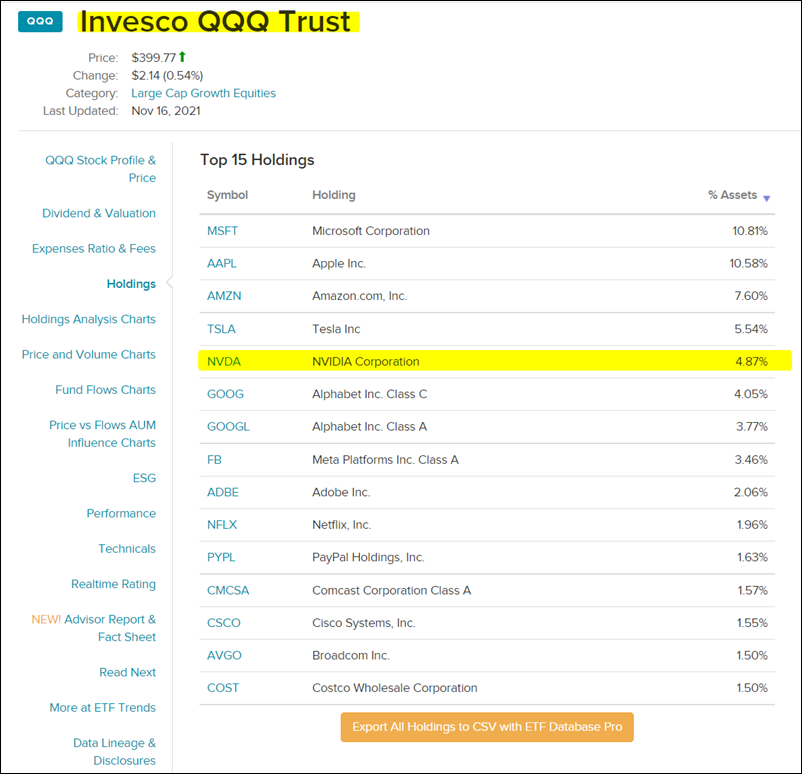The width and height of the screenshot is (802, 774).
Task: Open the CSCO symbol link
Action: pos(224,623)
